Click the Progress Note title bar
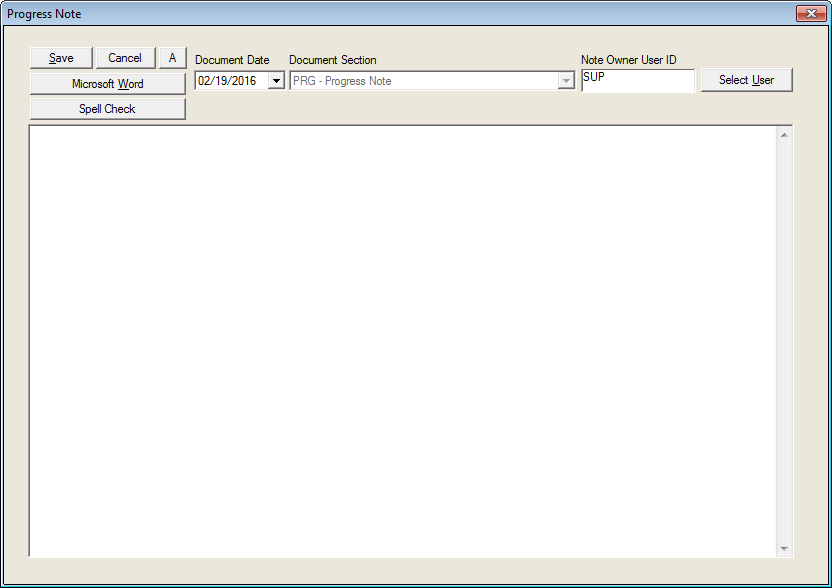 tap(400, 13)
